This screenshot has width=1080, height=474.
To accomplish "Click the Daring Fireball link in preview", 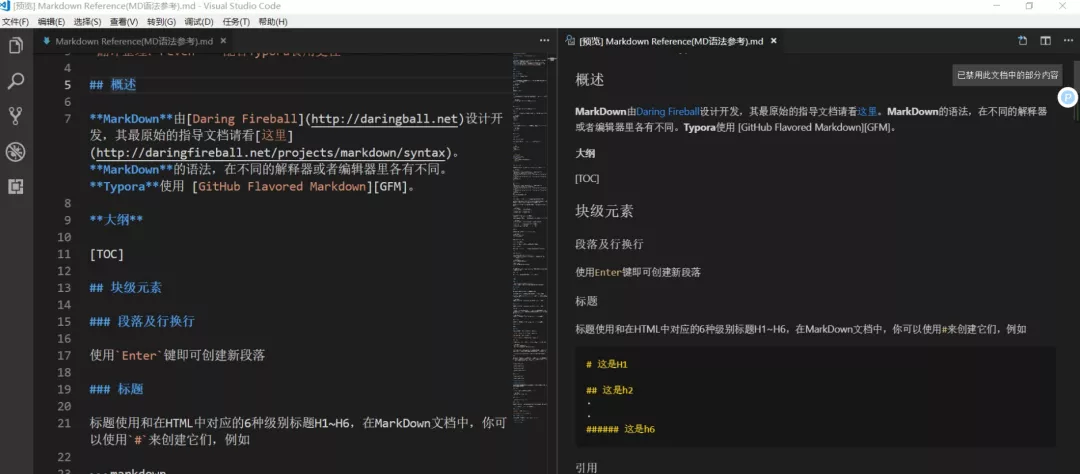I will (667, 111).
